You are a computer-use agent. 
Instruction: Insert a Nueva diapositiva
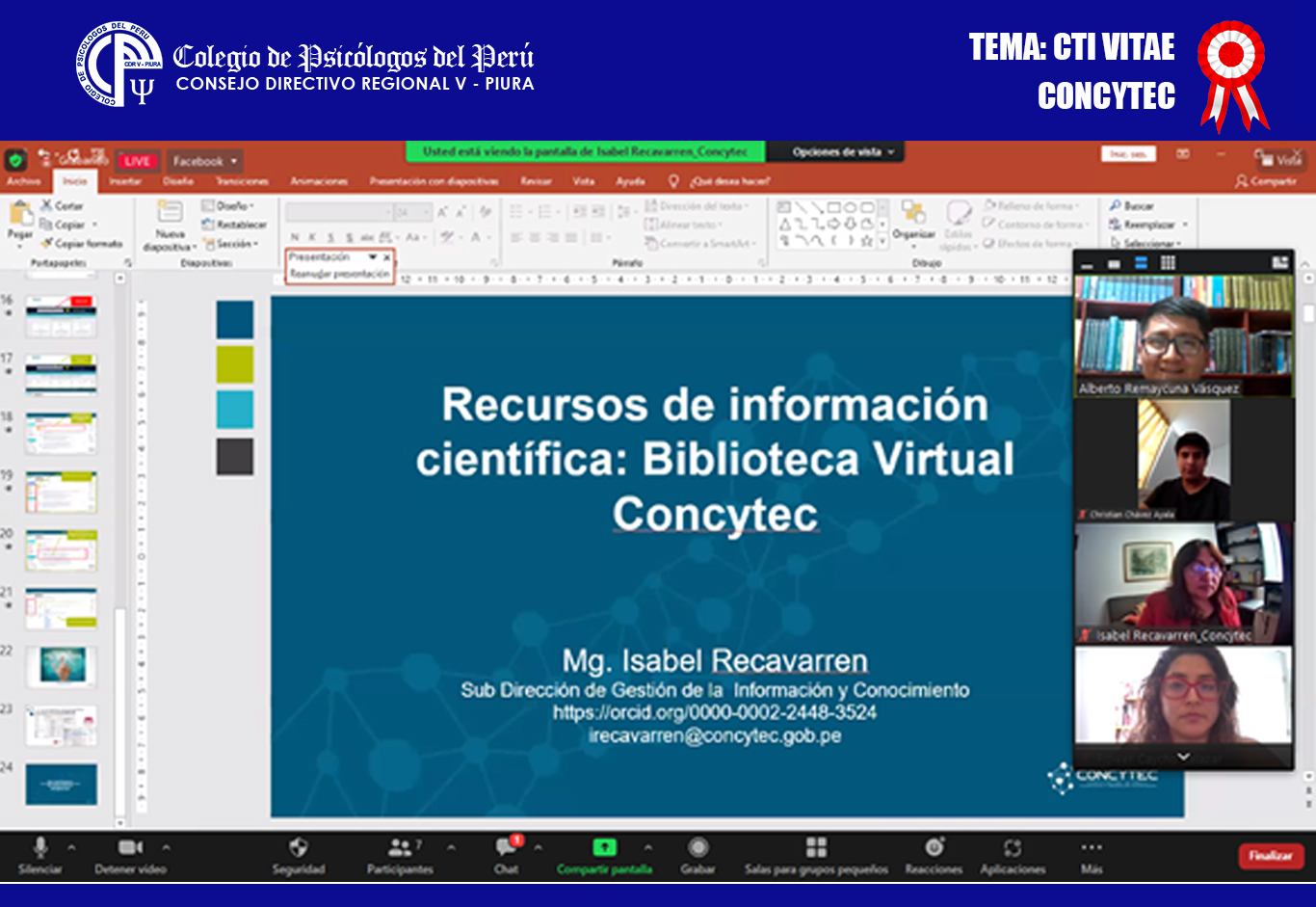pyautogui.click(x=170, y=227)
